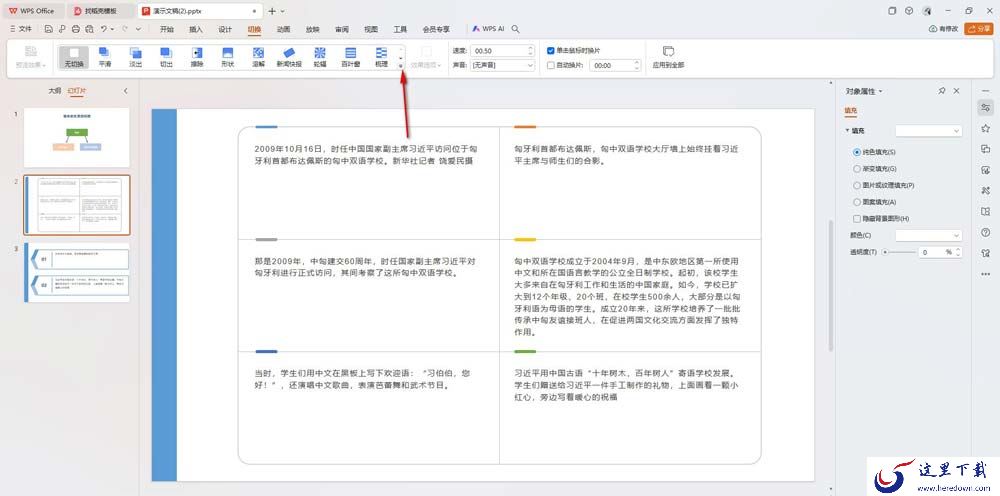Screen dimensions: 1000x496
Task: Click 应用到全部 (apply to all slides)
Action: coord(668,57)
